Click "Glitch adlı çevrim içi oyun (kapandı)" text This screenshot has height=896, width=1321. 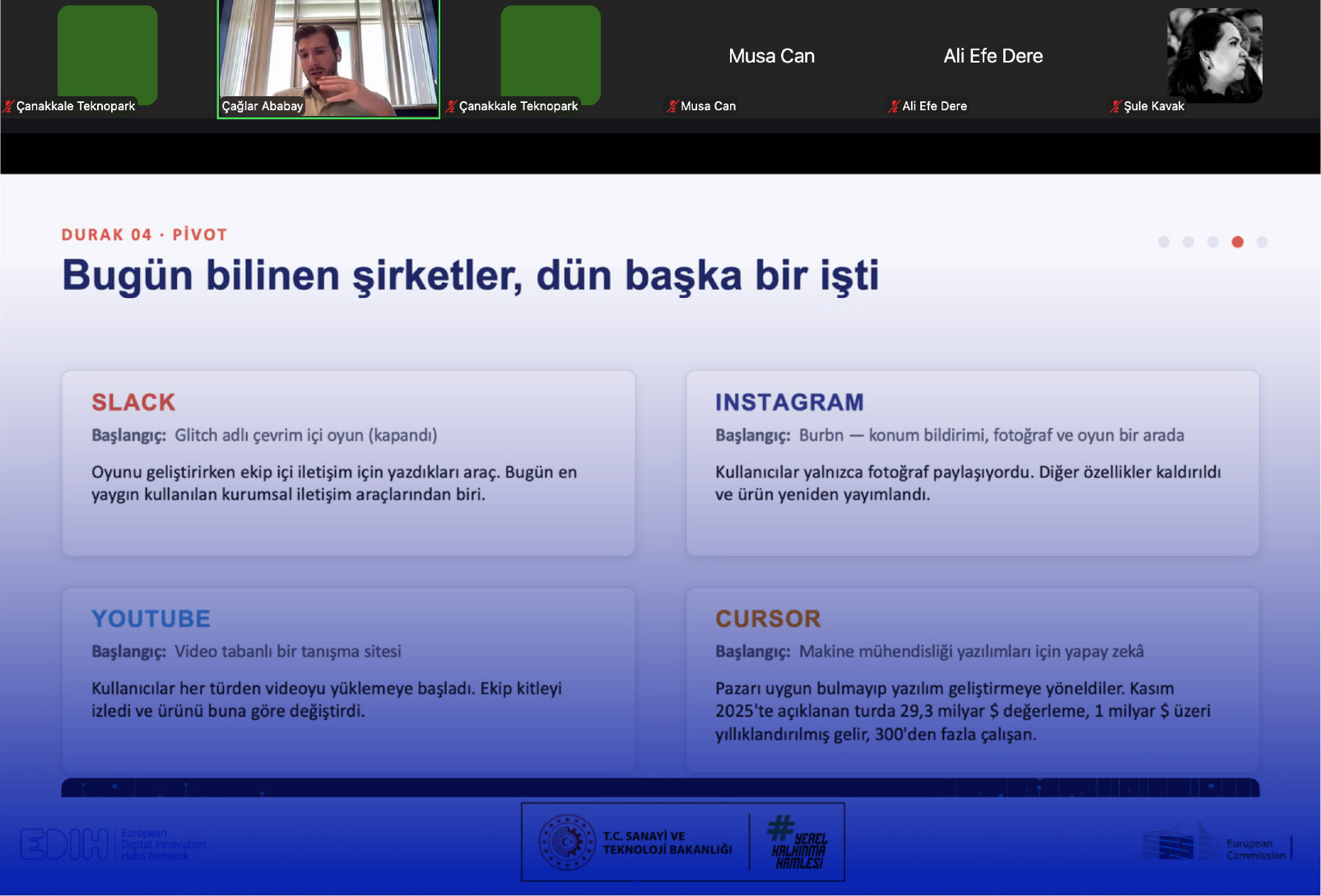coord(305,435)
